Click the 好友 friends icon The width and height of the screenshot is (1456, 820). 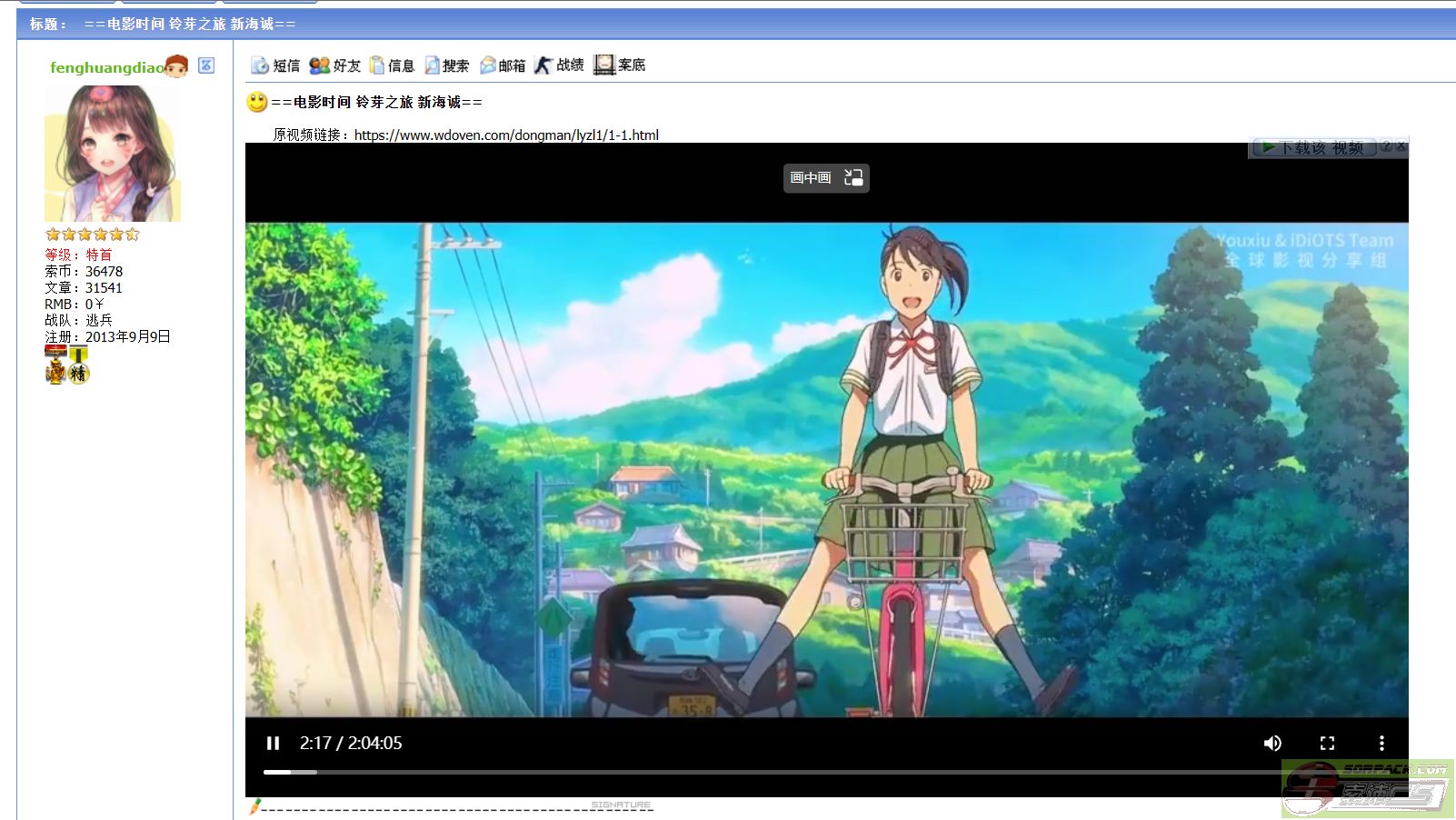(320, 65)
